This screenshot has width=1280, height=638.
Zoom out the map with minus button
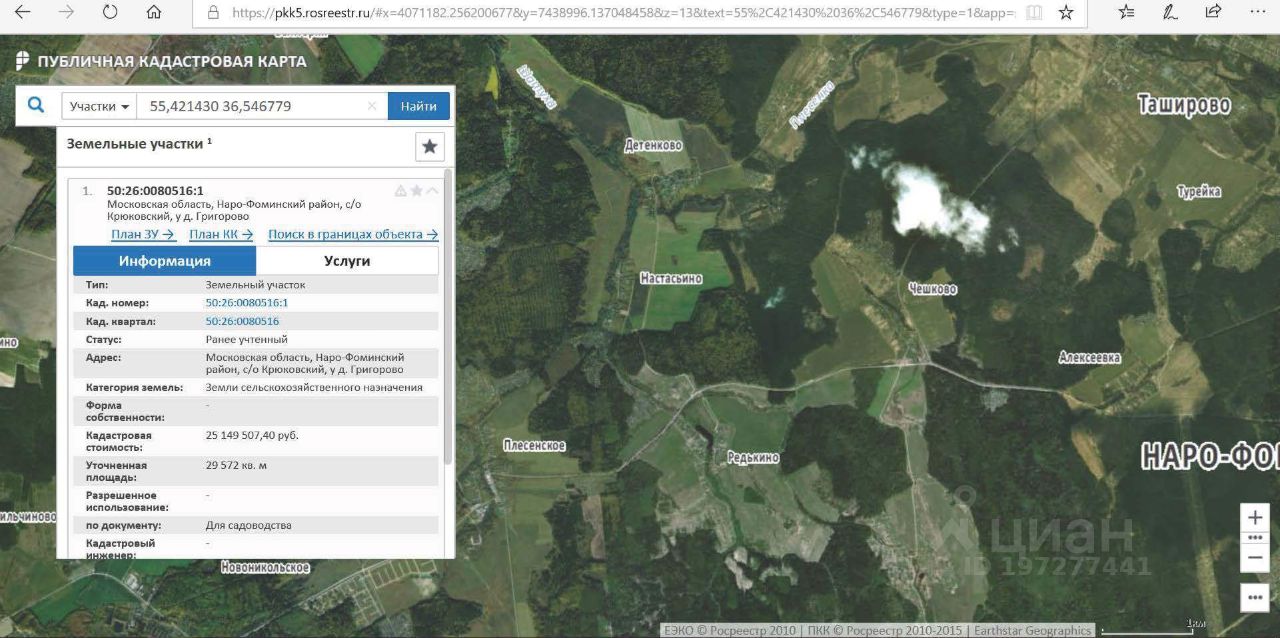coord(1256,557)
